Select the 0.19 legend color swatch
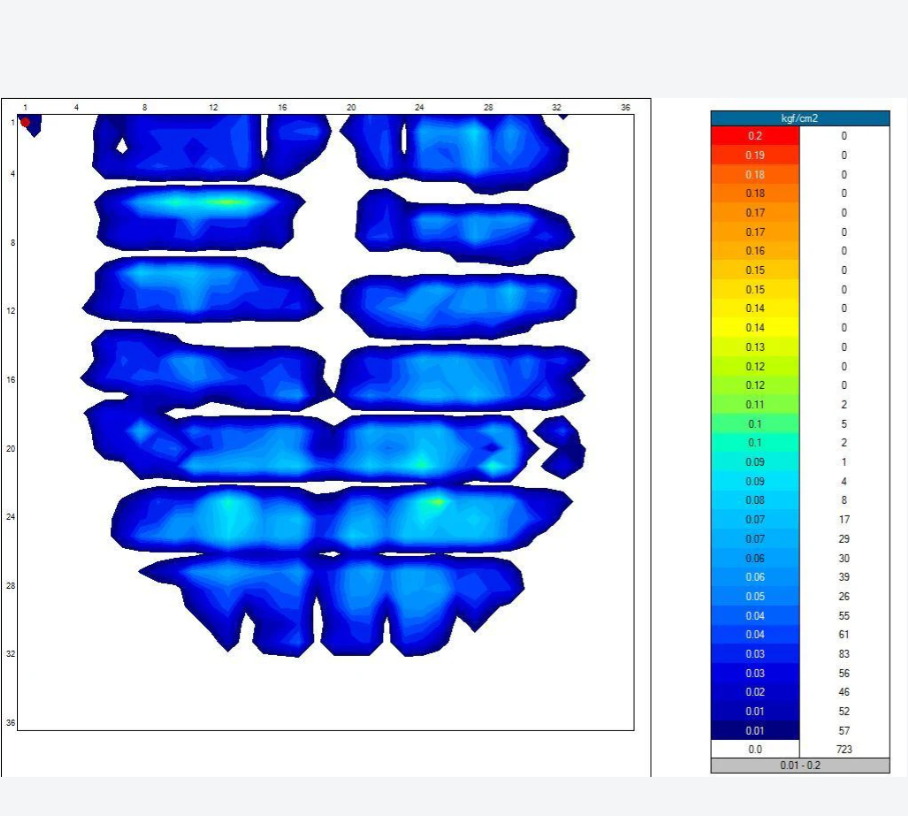 (x=755, y=155)
